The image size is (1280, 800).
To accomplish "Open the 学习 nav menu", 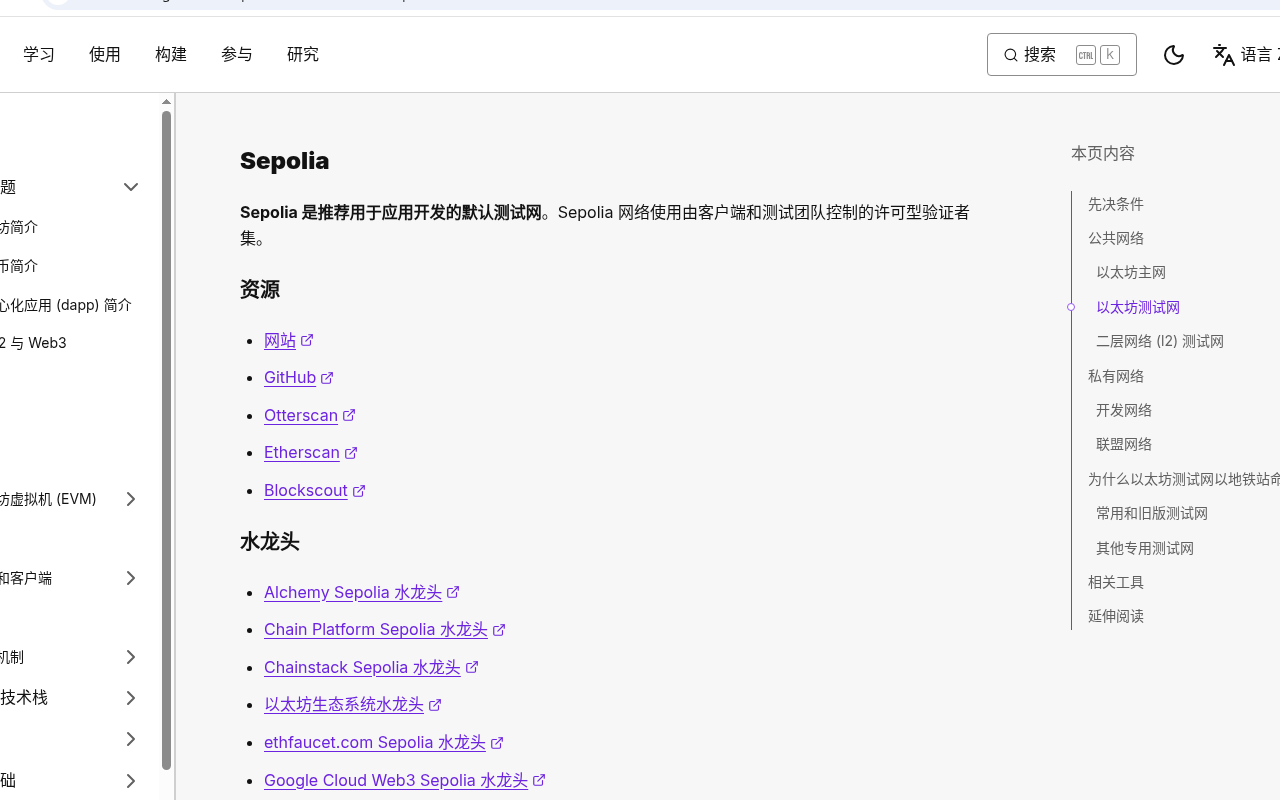I will point(39,54).
